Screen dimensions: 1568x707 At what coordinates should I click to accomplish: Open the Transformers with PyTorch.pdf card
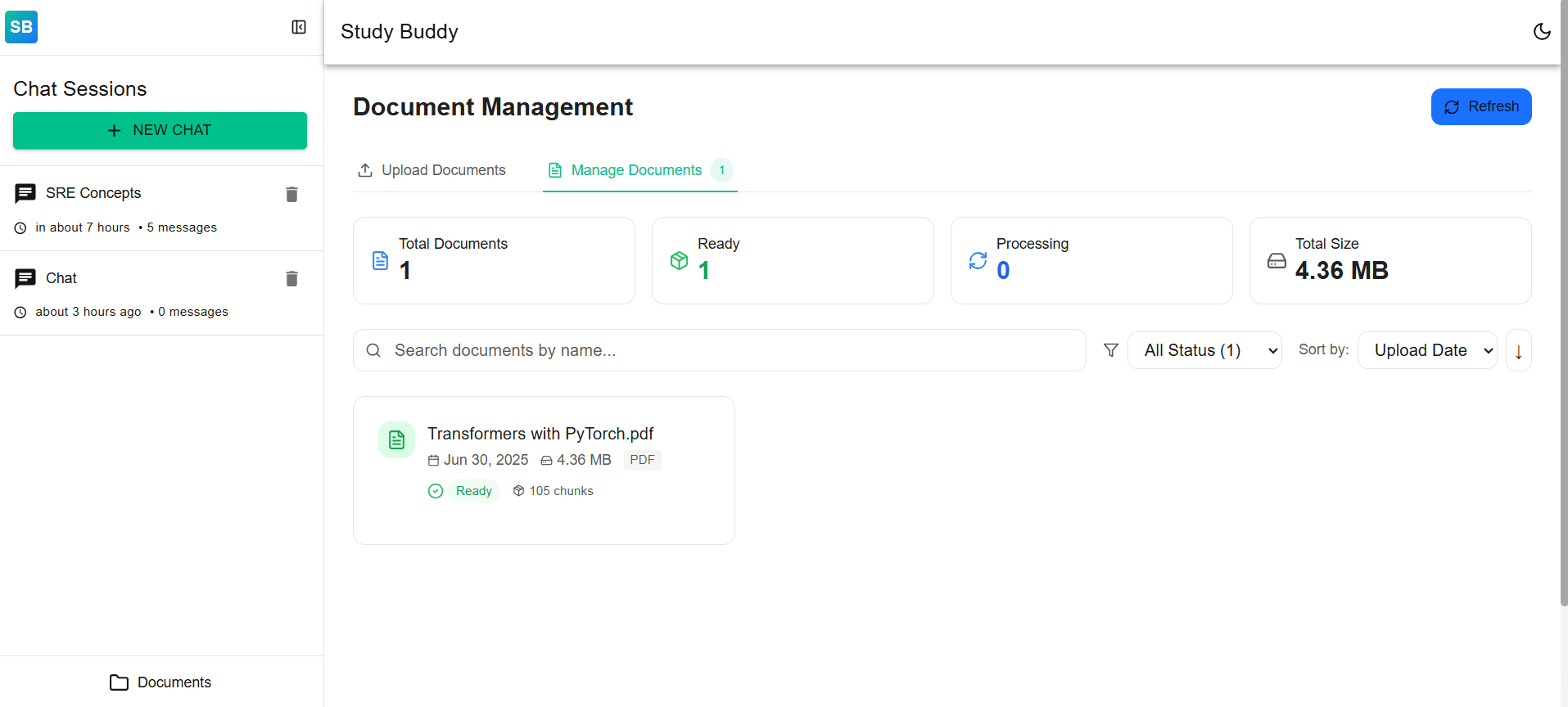[x=544, y=471]
